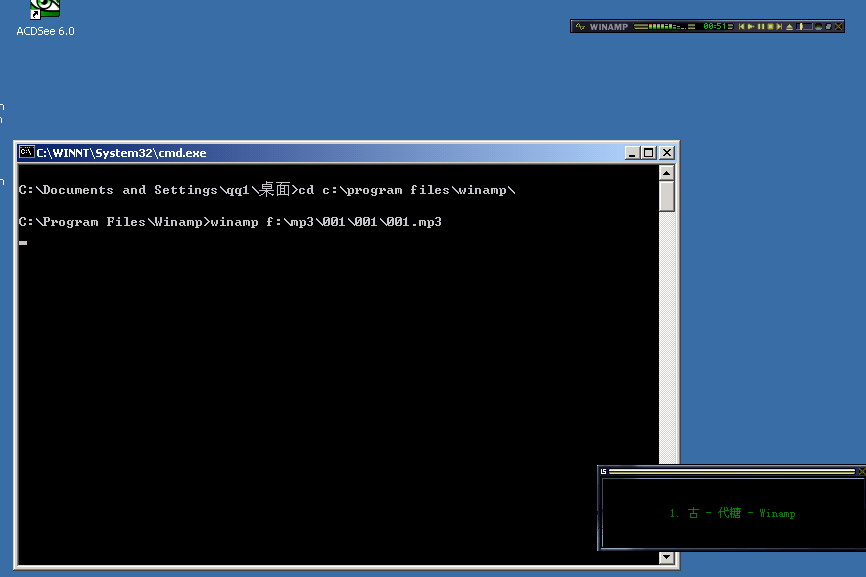The image size is (866, 577).
Task: Click Winamp's seek position slider
Action: point(804,27)
